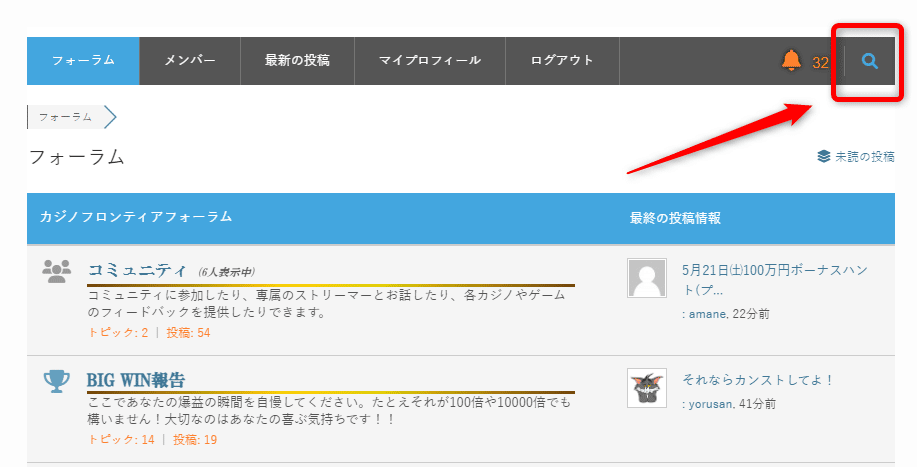
Task: Click the フォーラム breadcrumb link
Action: 65,117
